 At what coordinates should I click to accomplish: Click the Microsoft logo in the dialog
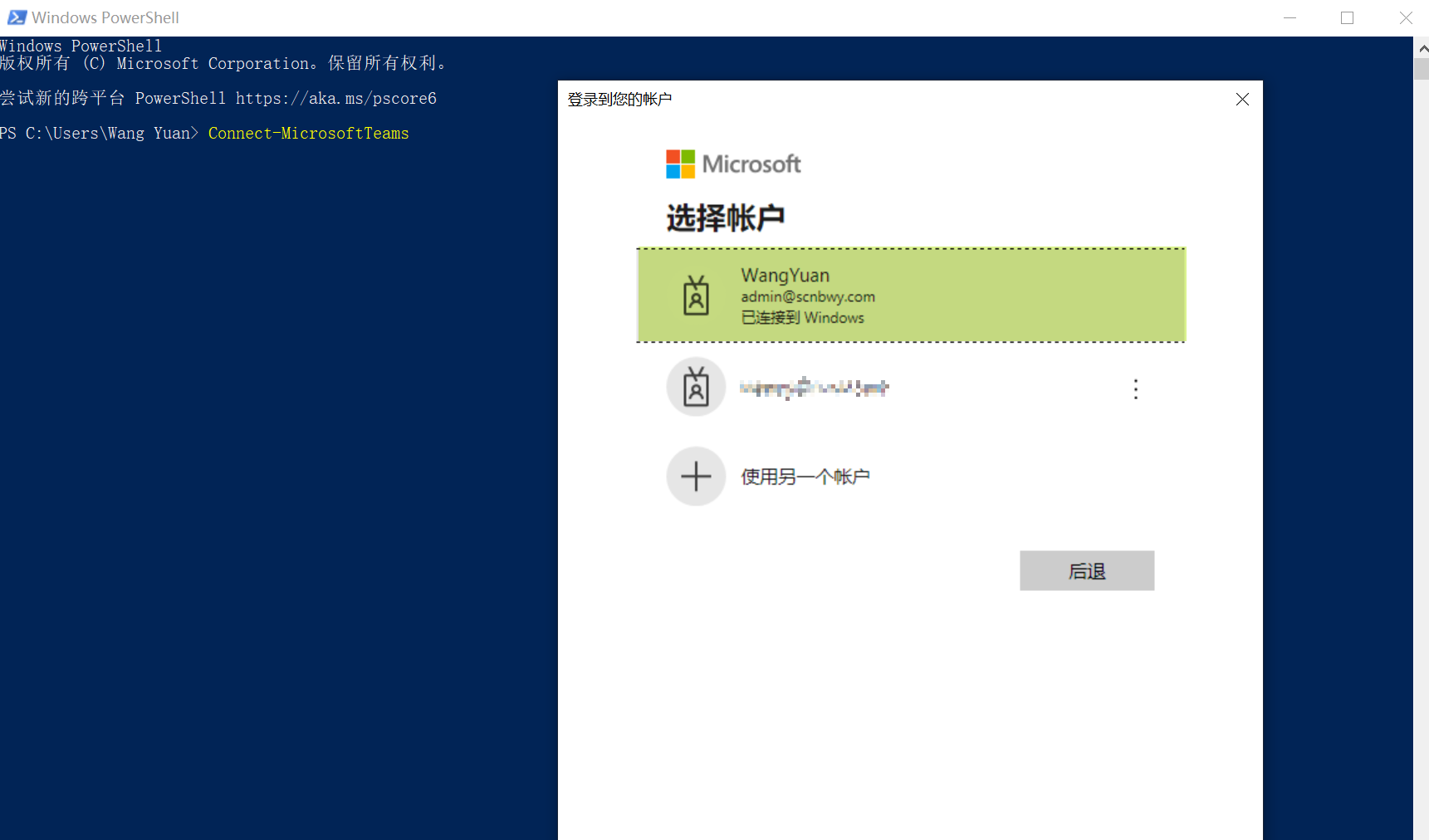point(733,164)
